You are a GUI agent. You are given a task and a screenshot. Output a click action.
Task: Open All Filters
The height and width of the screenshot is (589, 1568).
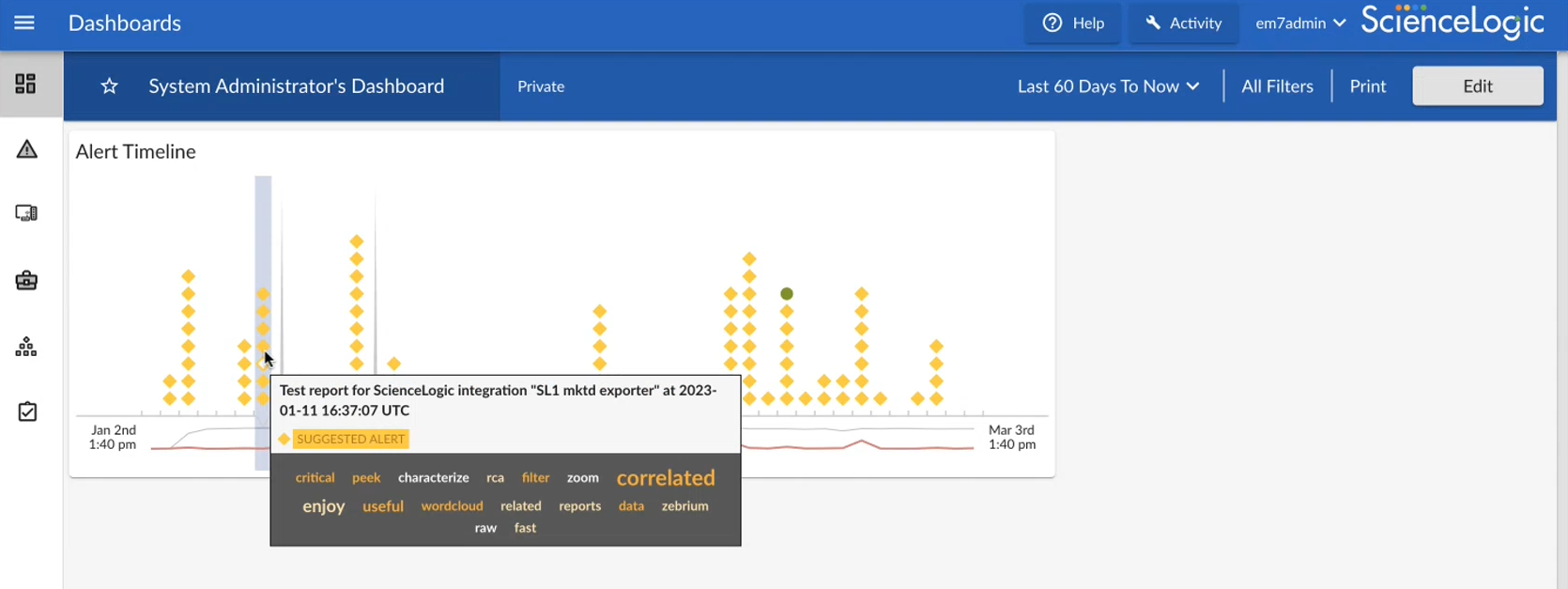pyautogui.click(x=1277, y=86)
